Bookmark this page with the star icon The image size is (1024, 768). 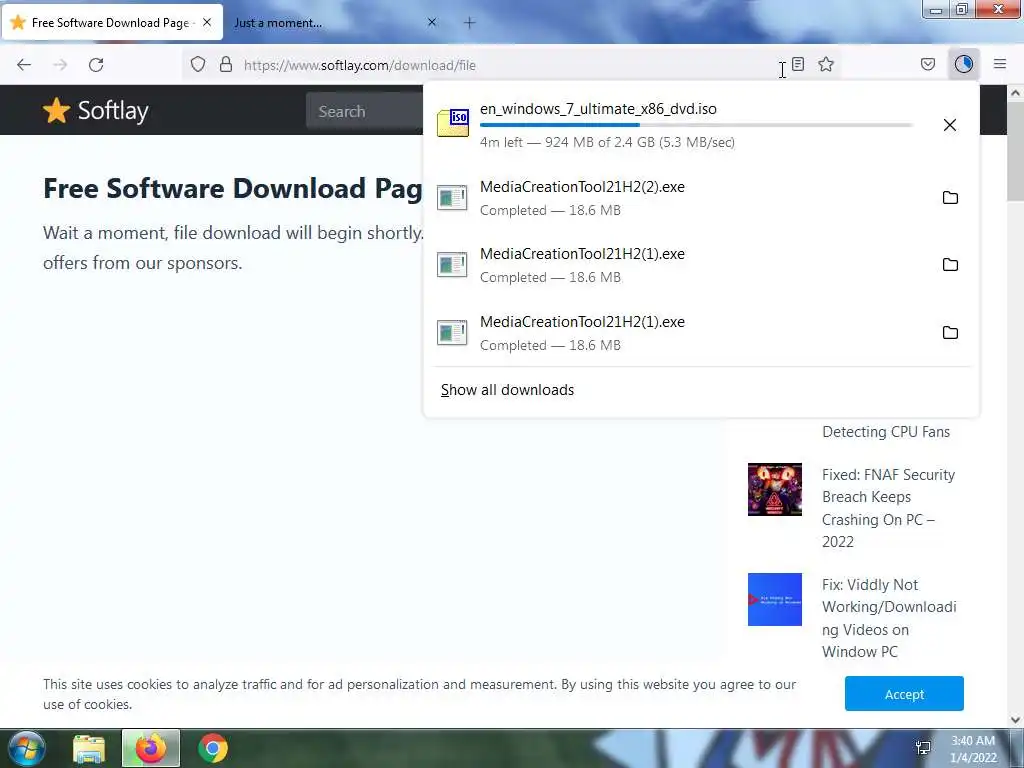[x=826, y=64]
